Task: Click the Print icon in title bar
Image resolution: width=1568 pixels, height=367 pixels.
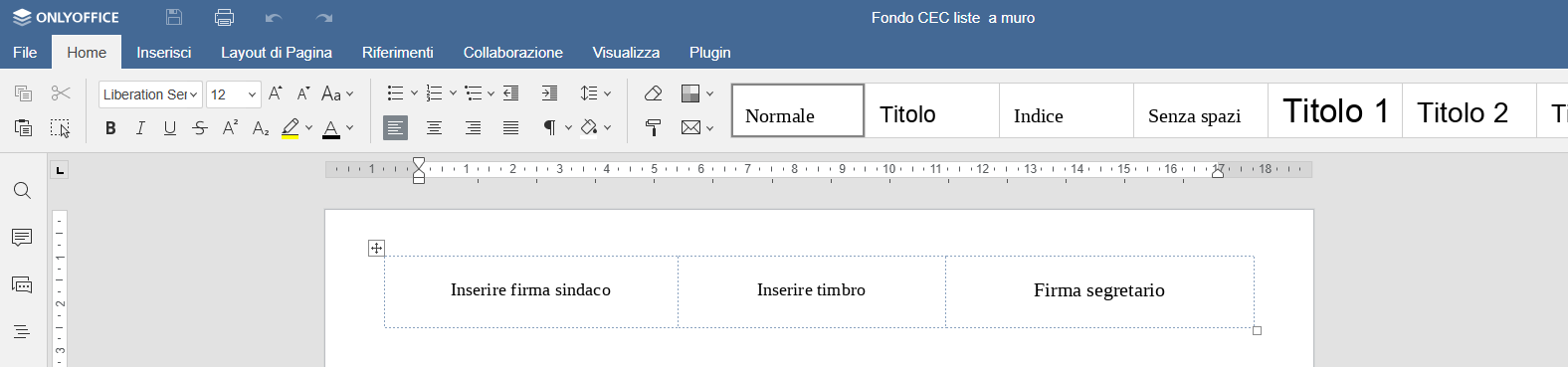Action: (224, 17)
